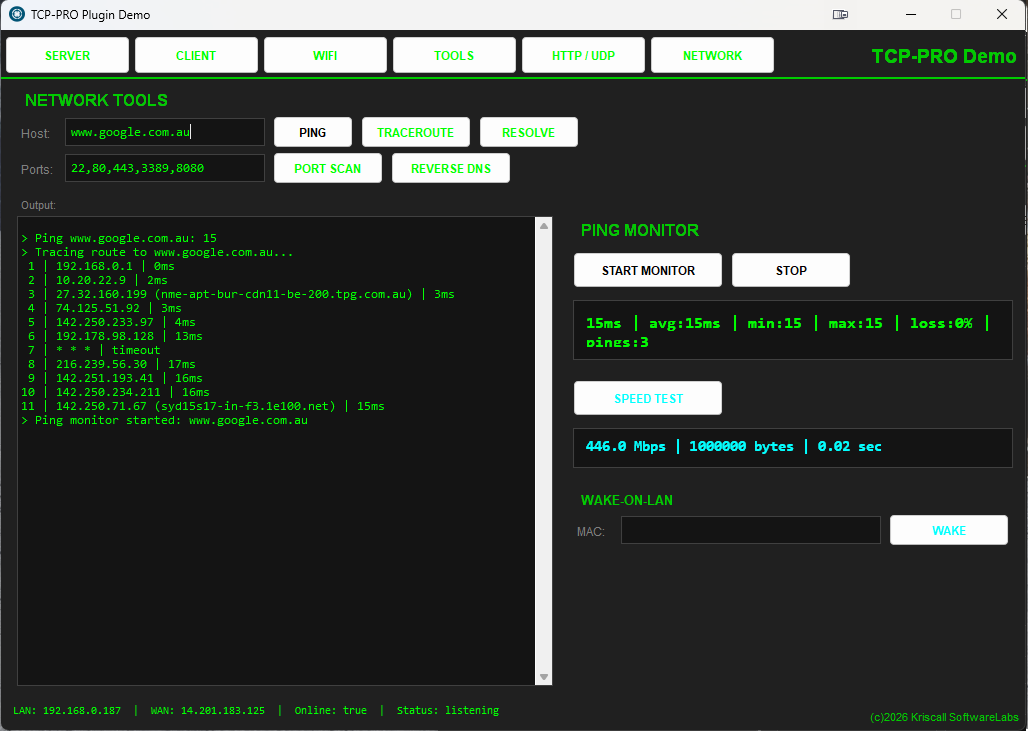Click the REVERSE DNS button
Screen dimensions: 1028x731
click(x=450, y=169)
